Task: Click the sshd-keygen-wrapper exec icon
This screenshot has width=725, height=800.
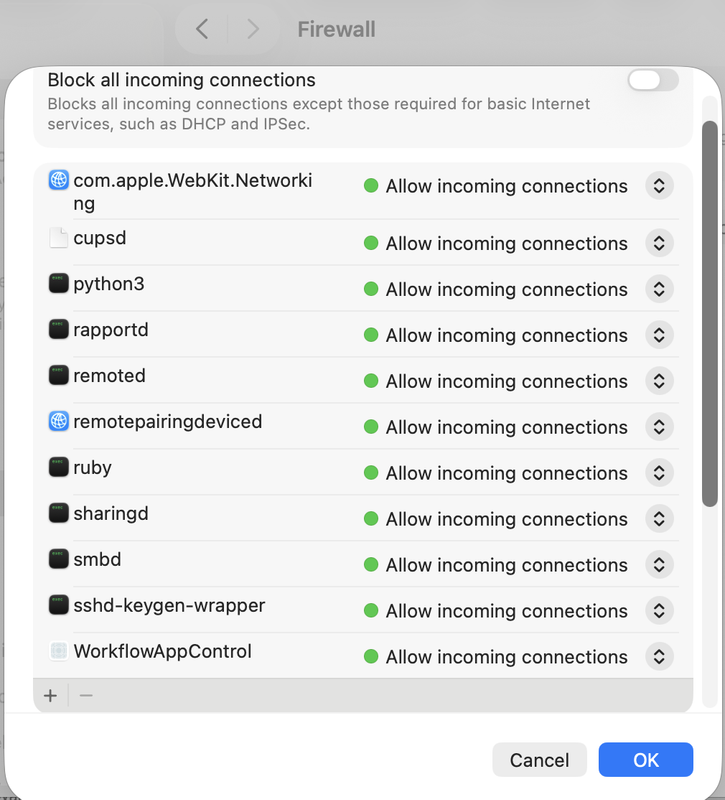Action: 59,605
